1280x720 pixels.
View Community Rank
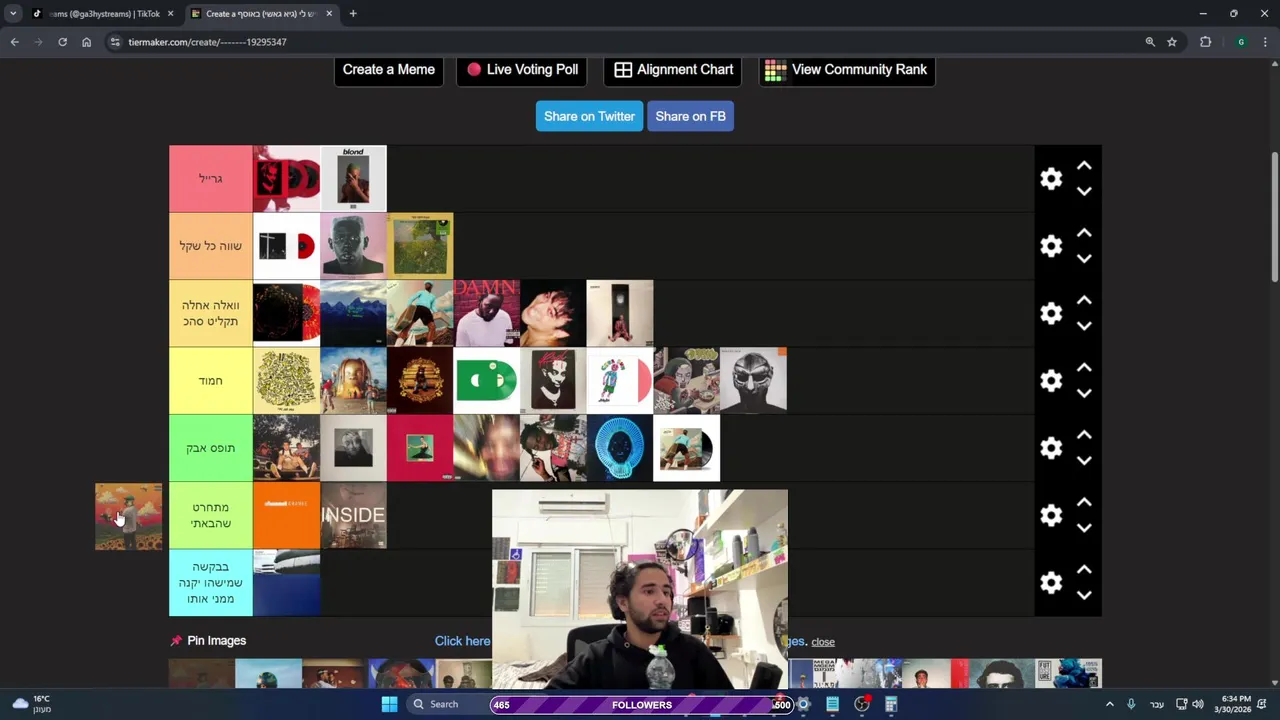[847, 69]
